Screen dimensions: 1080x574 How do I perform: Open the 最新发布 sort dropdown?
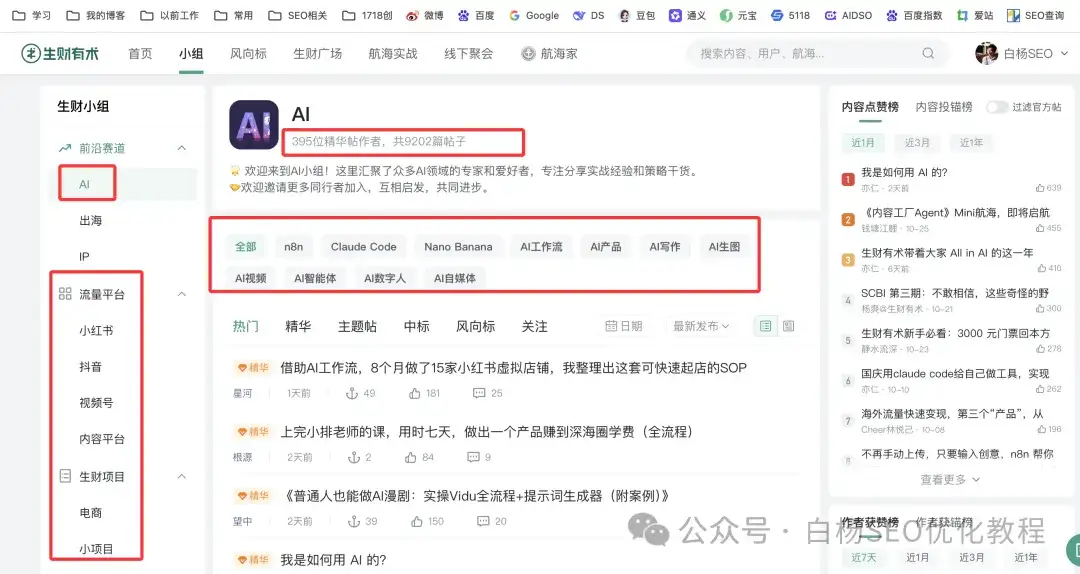[x=701, y=326]
